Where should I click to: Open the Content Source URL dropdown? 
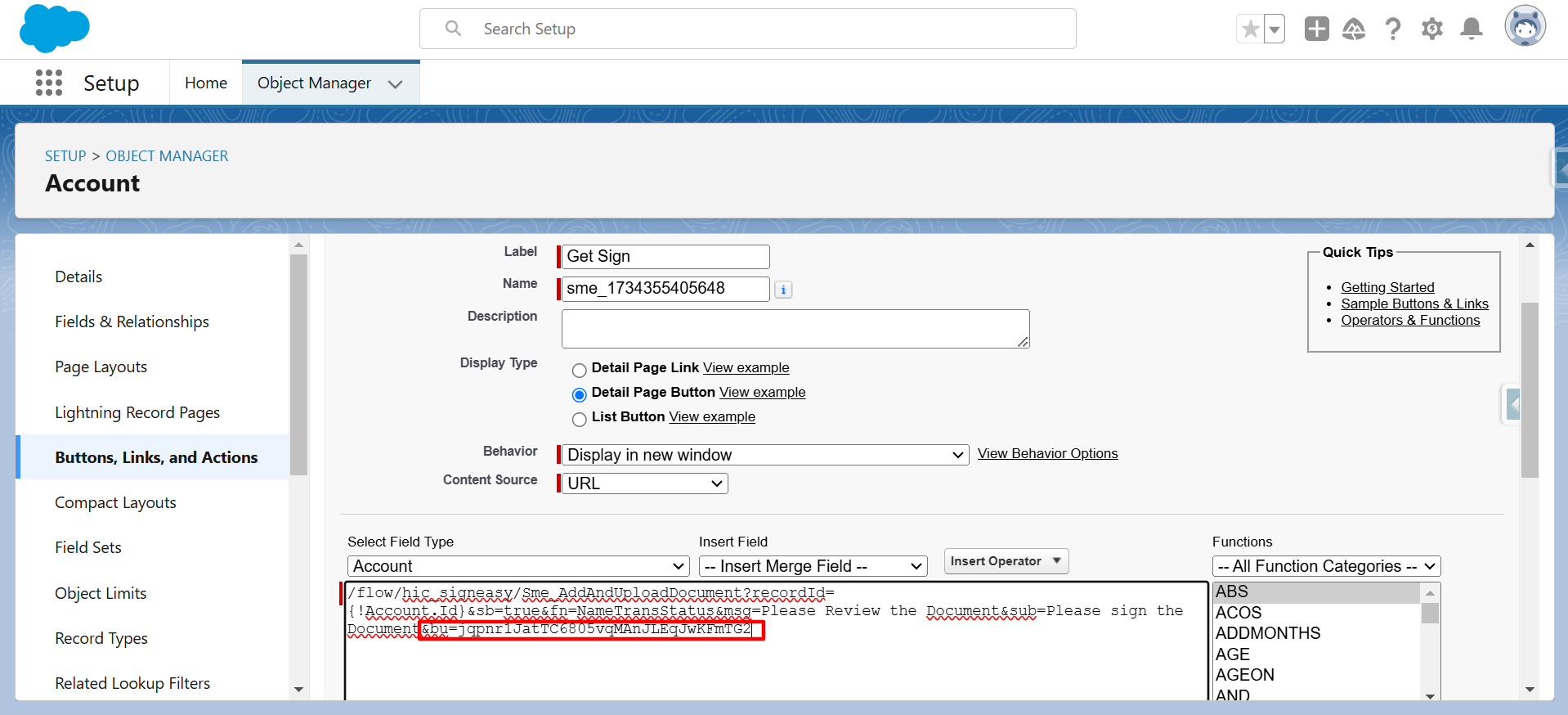pos(645,483)
